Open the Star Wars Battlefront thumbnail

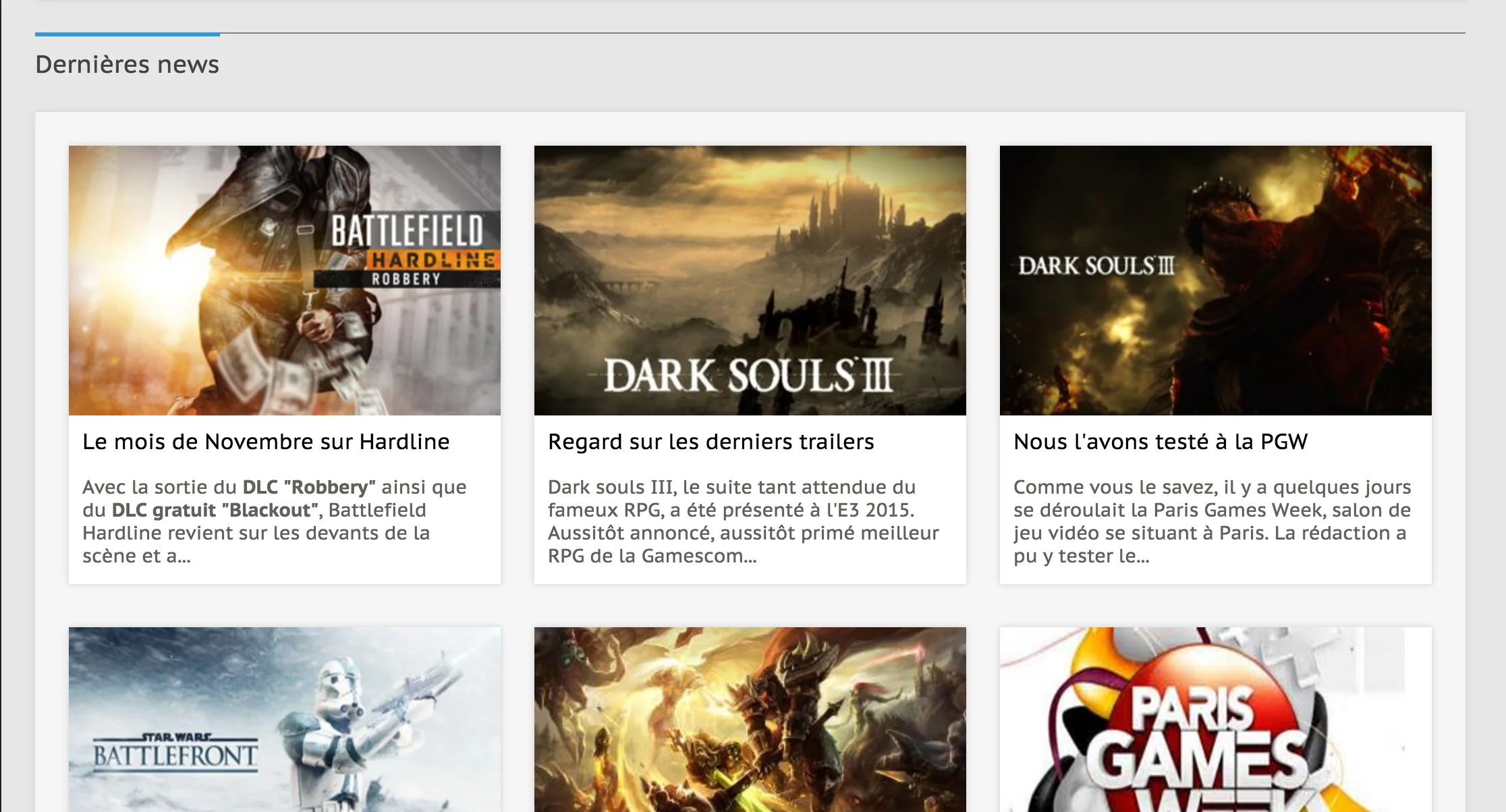tap(284, 720)
